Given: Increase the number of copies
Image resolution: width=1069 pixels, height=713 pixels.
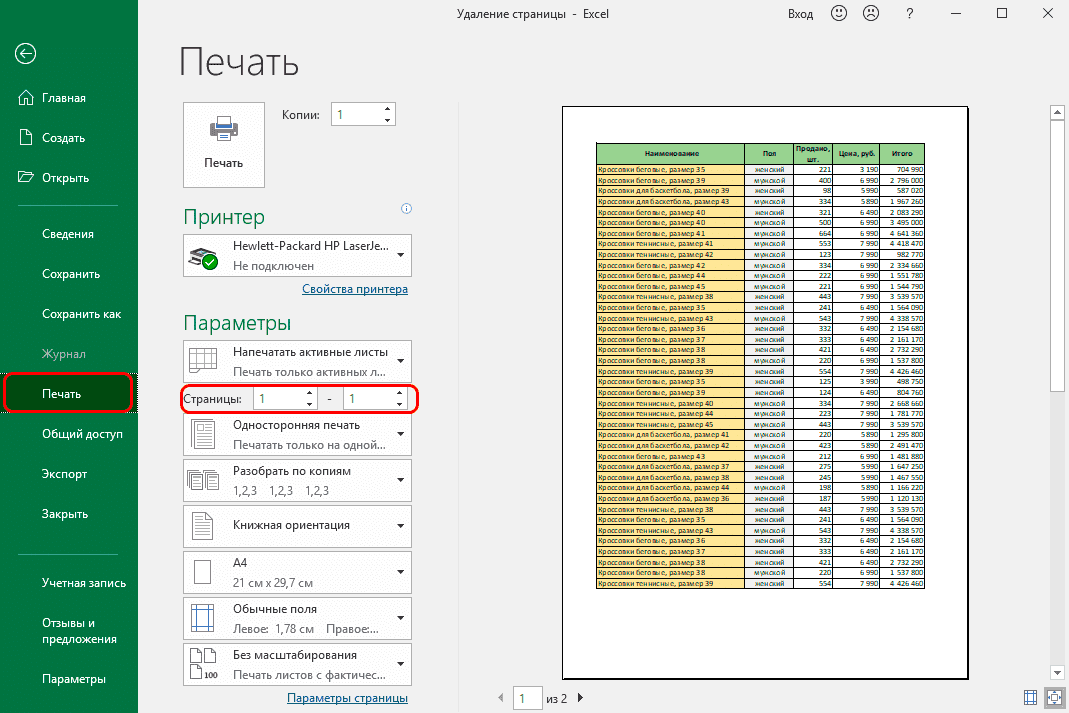Looking at the screenshot, I should coord(388,110).
